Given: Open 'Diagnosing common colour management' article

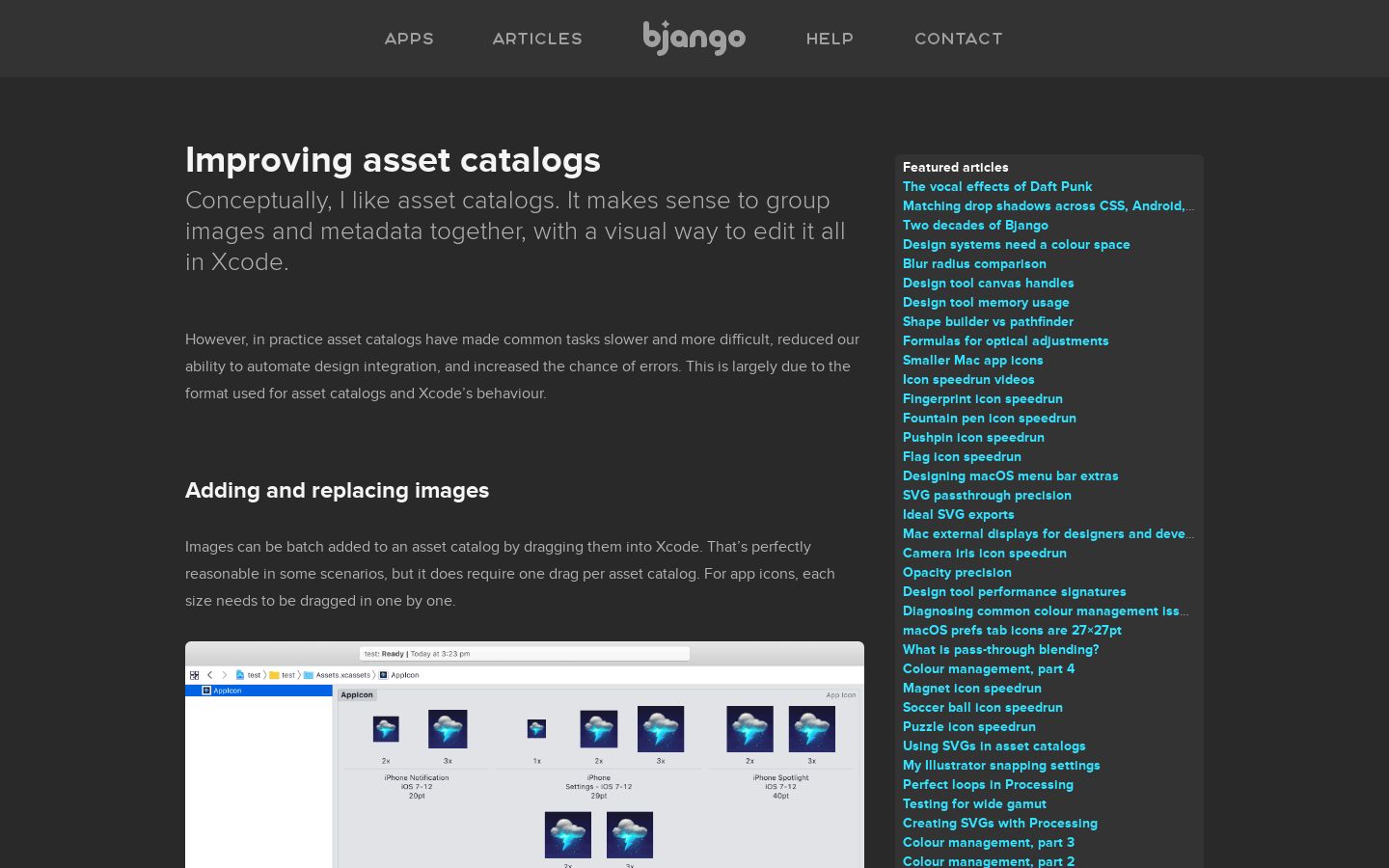Looking at the screenshot, I should pyautogui.click(x=1046, y=610).
